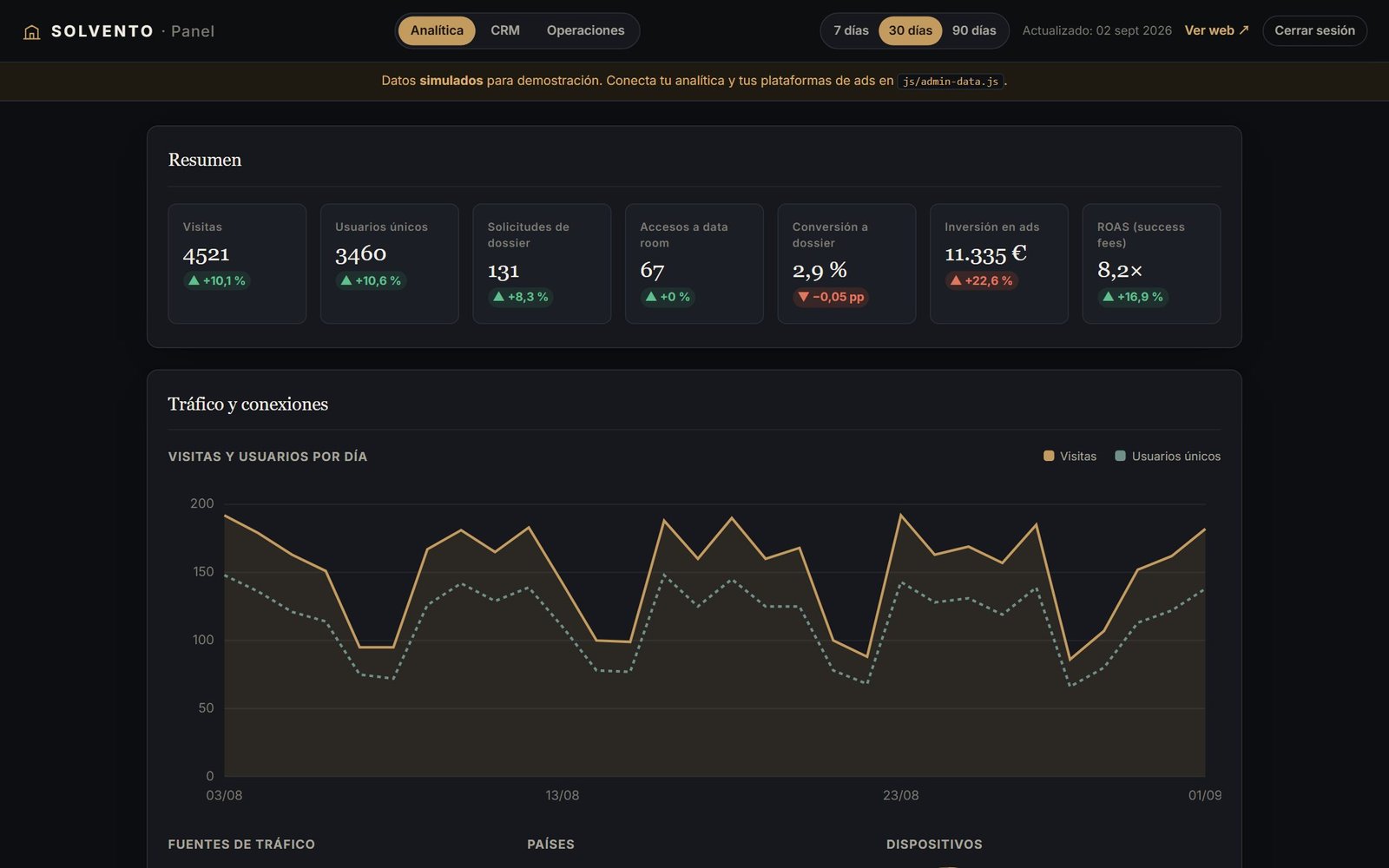Click the Tráfico y conexiones heading

point(247,404)
